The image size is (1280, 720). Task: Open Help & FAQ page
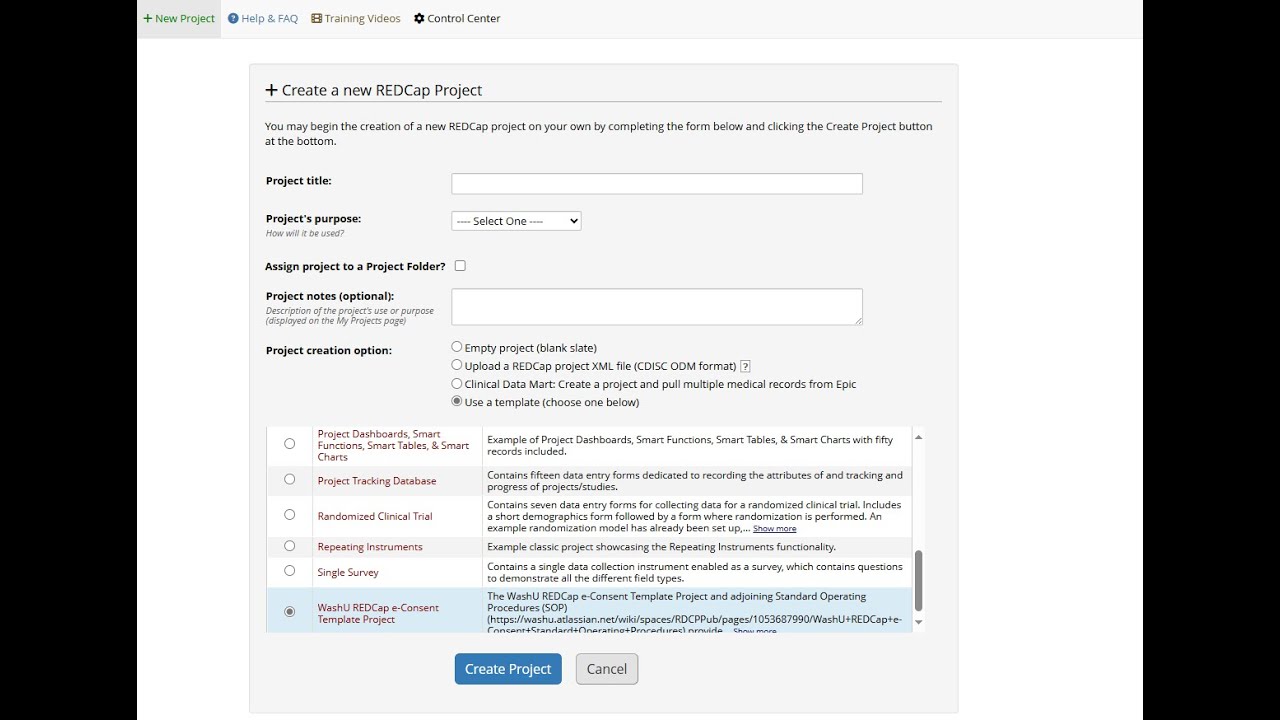tap(263, 18)
